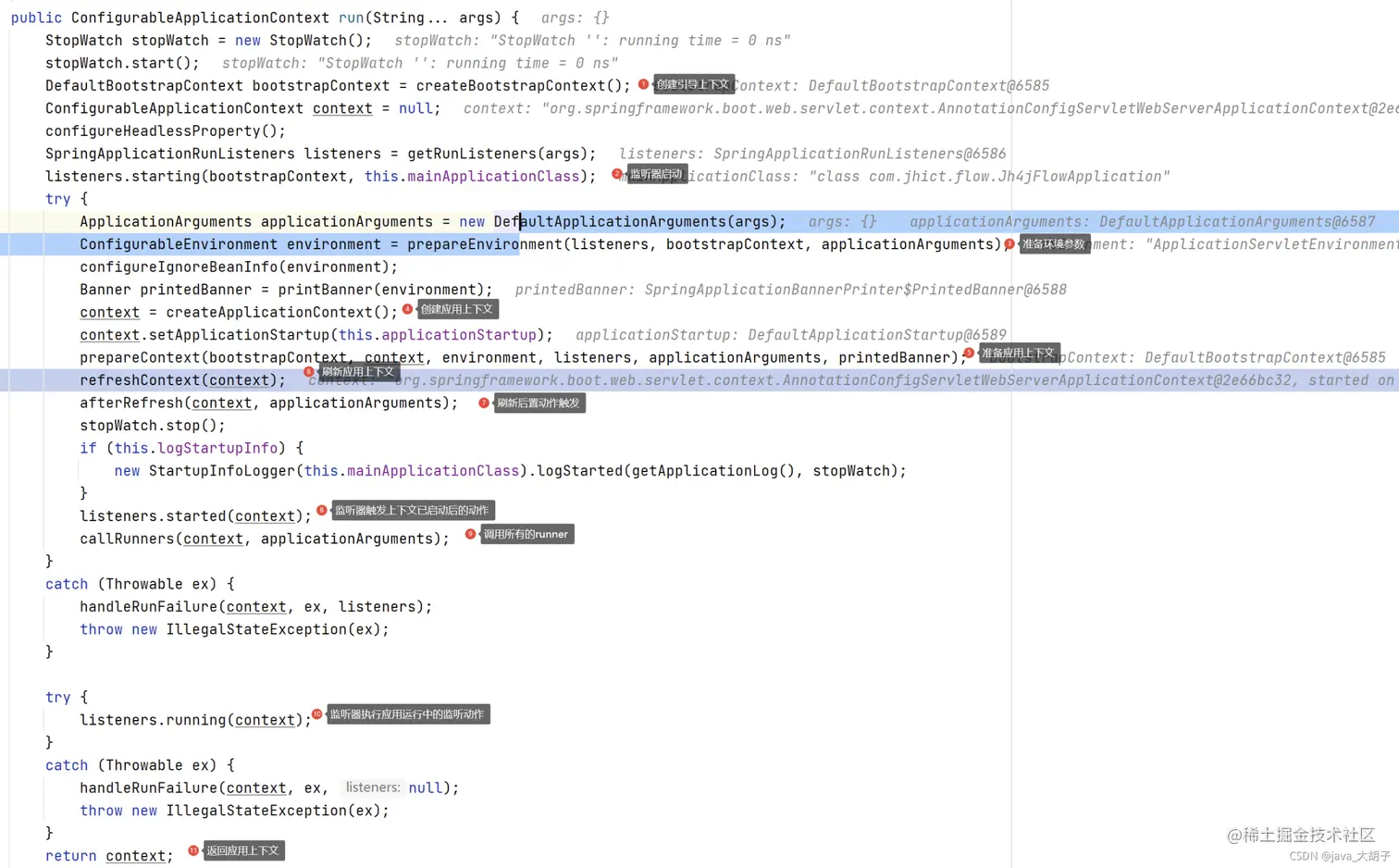Click the "getApplicationLog()" argument

713,471
